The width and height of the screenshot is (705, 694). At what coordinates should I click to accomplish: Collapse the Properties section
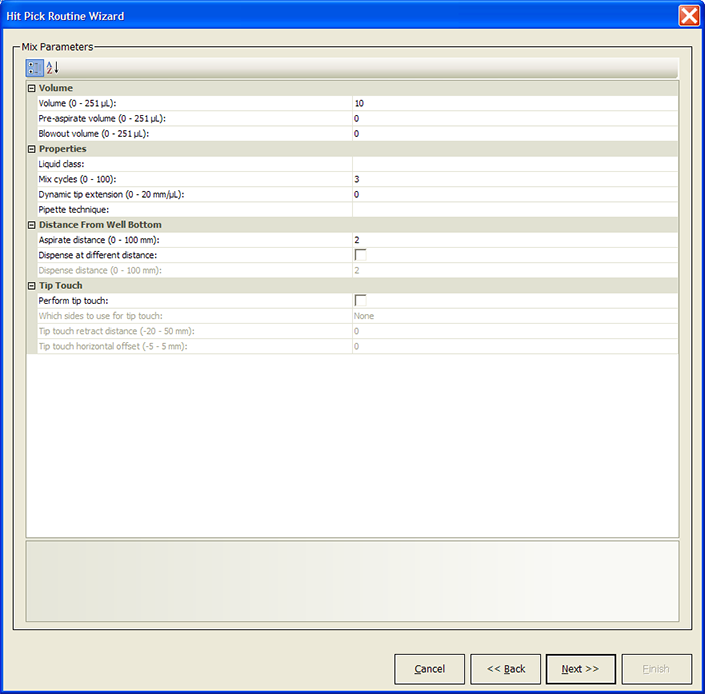pos(31,149)
